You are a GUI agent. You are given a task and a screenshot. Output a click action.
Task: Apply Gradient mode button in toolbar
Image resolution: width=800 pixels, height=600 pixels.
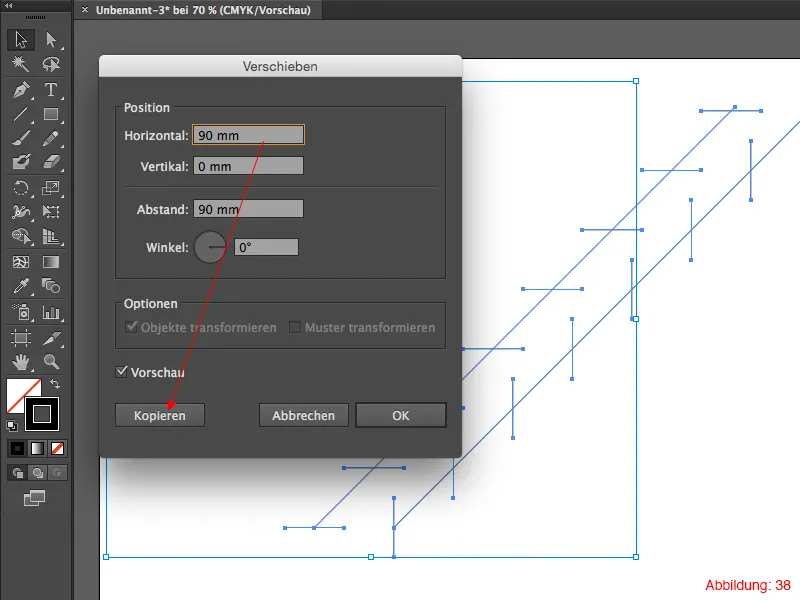coord(37,448)
